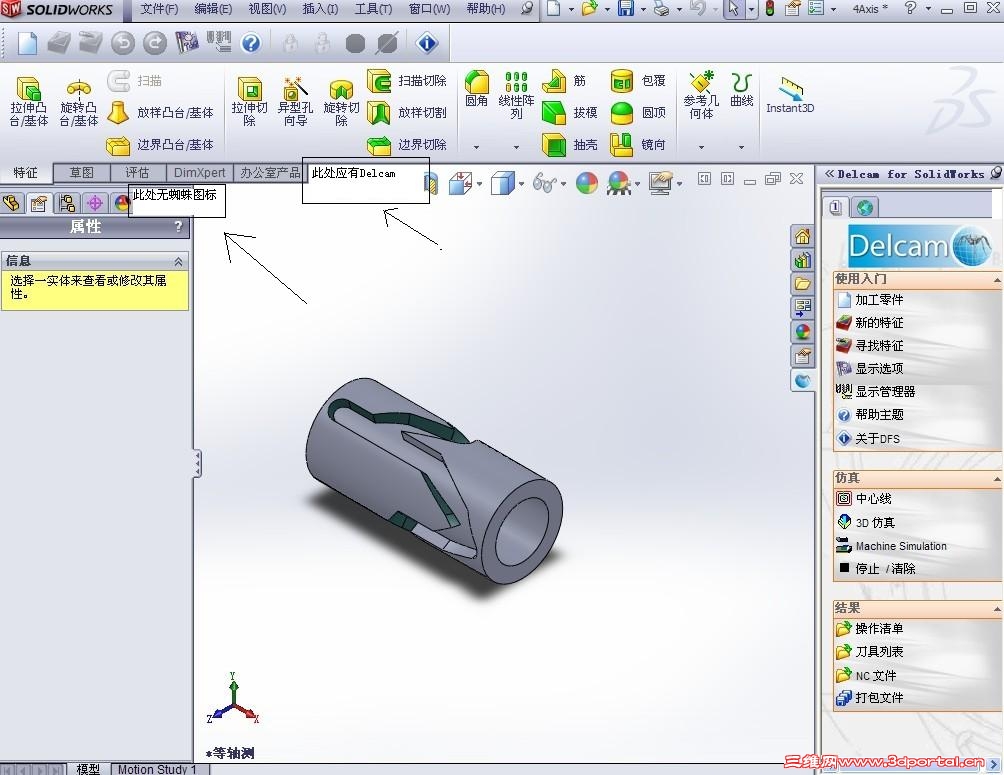Viewport: 1004px width, 775px height.
Task: Open 显示选项 in Delcam panel
Action: [x=871, y=369]
